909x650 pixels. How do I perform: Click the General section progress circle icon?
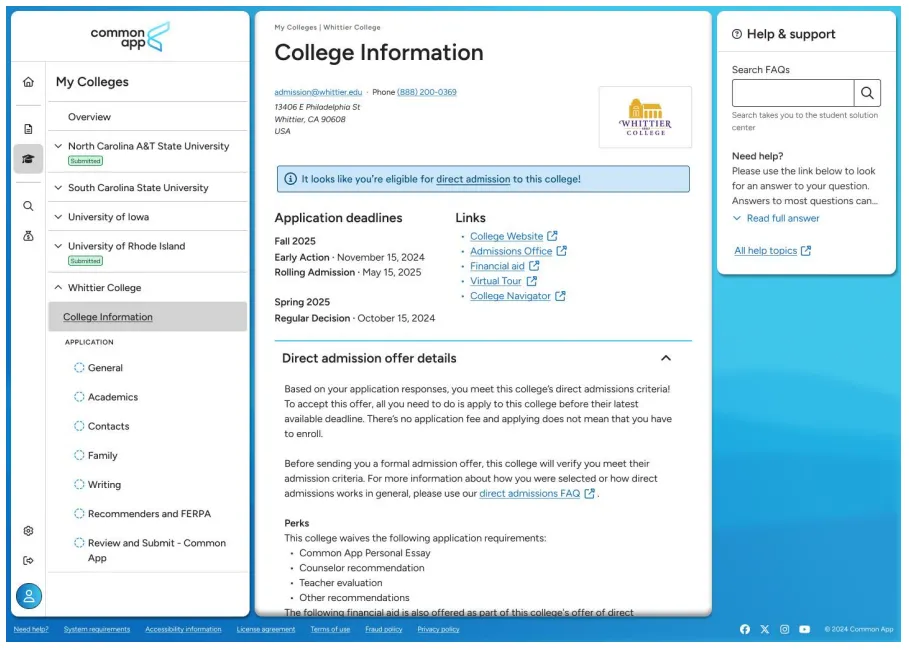pos(79,368)
